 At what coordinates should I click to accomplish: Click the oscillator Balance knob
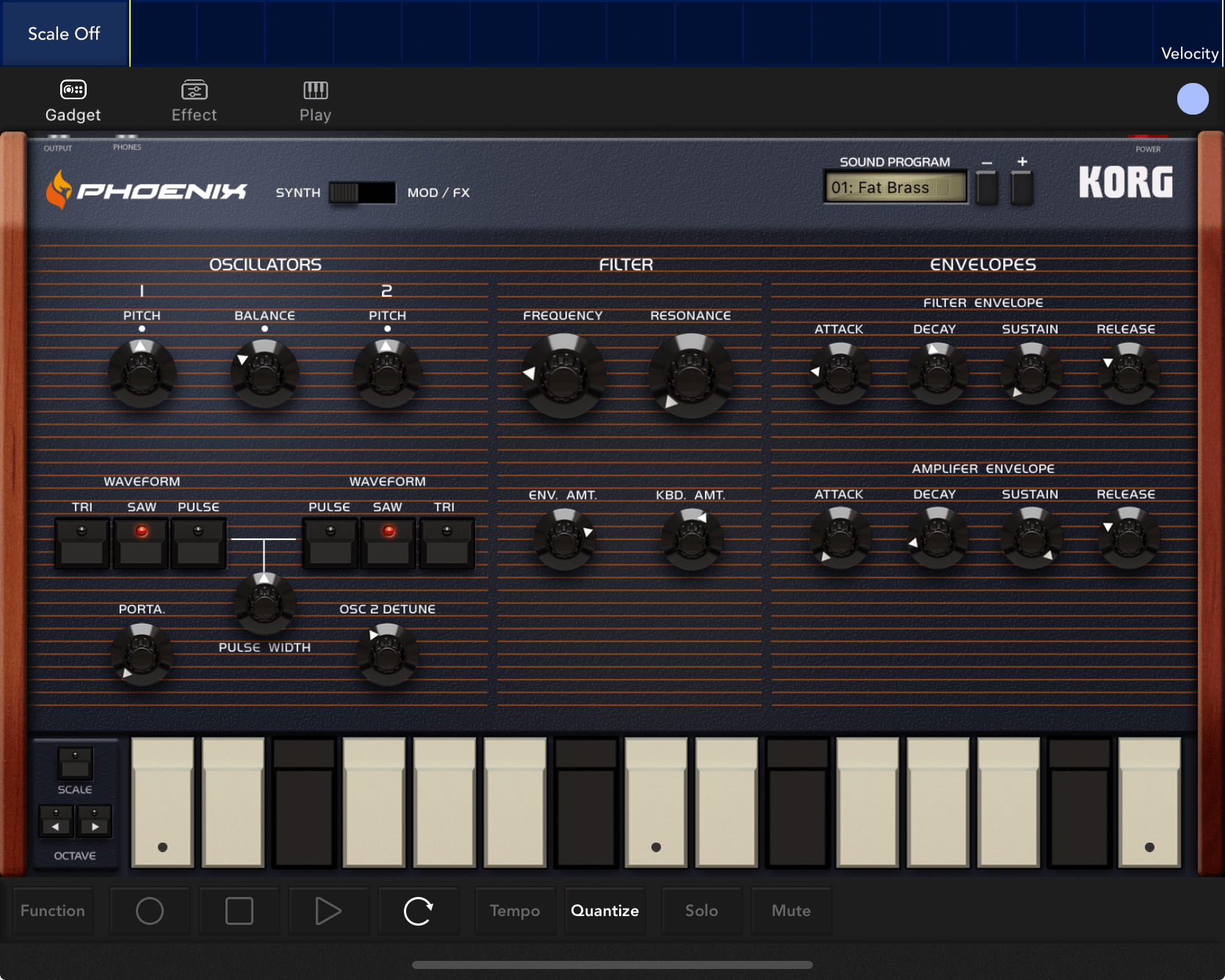click(x=264, y=374)
